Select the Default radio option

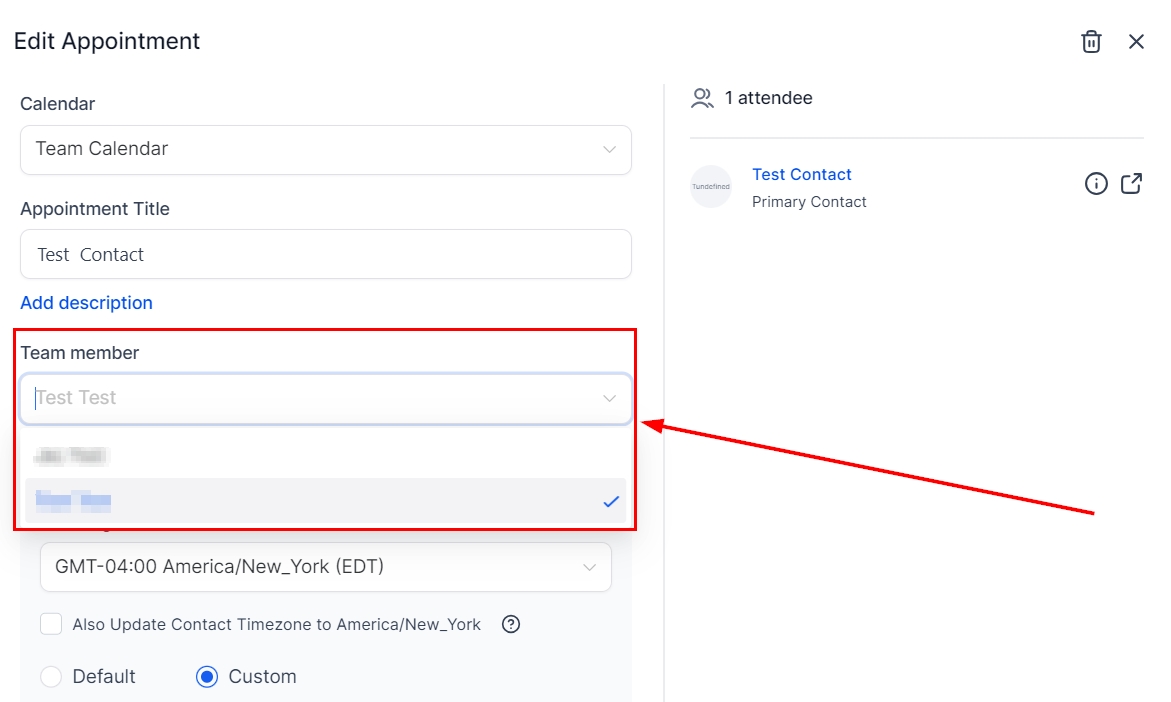click(x=51, y=677)
